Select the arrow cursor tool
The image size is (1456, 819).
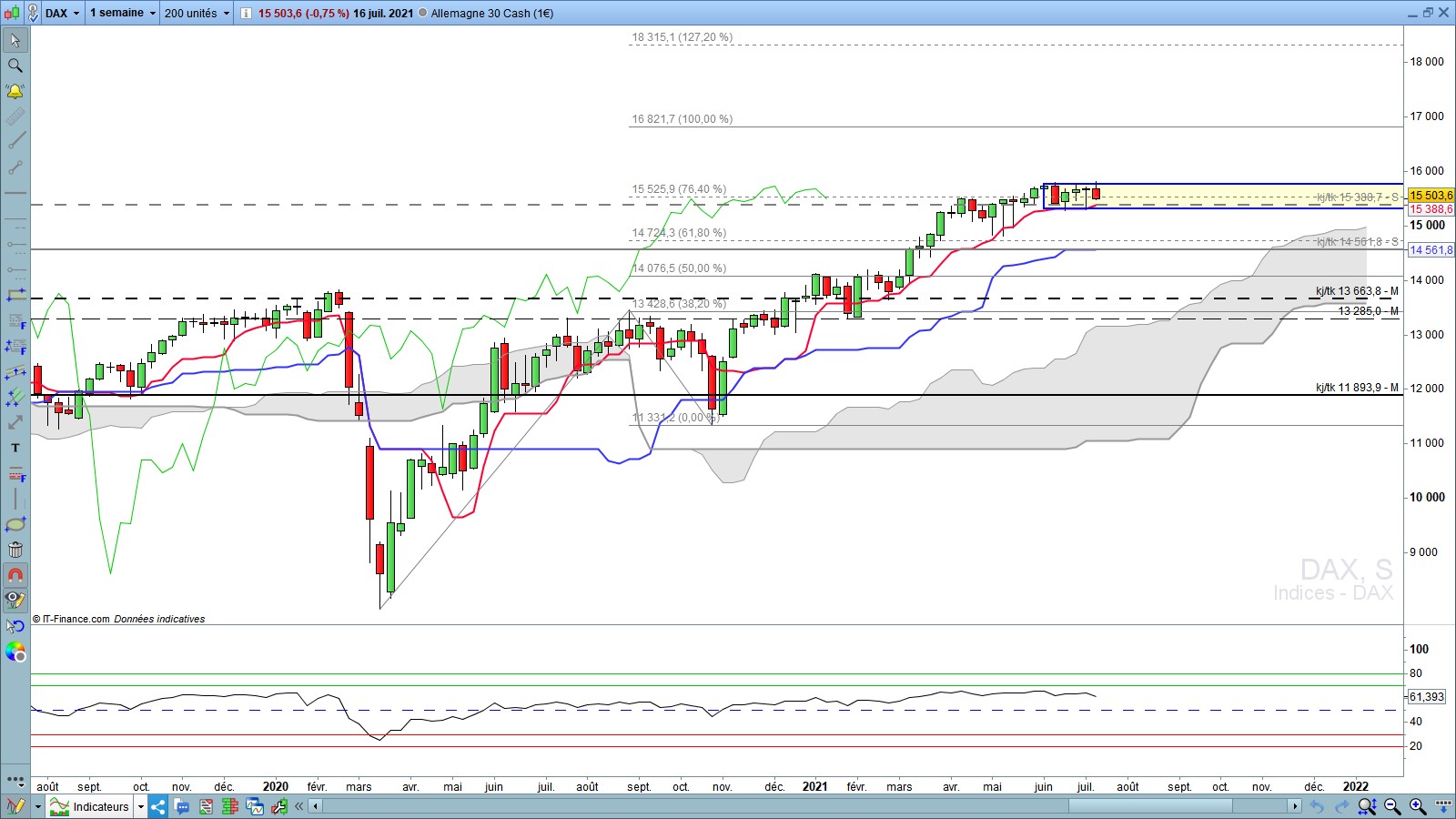(15, 40)
